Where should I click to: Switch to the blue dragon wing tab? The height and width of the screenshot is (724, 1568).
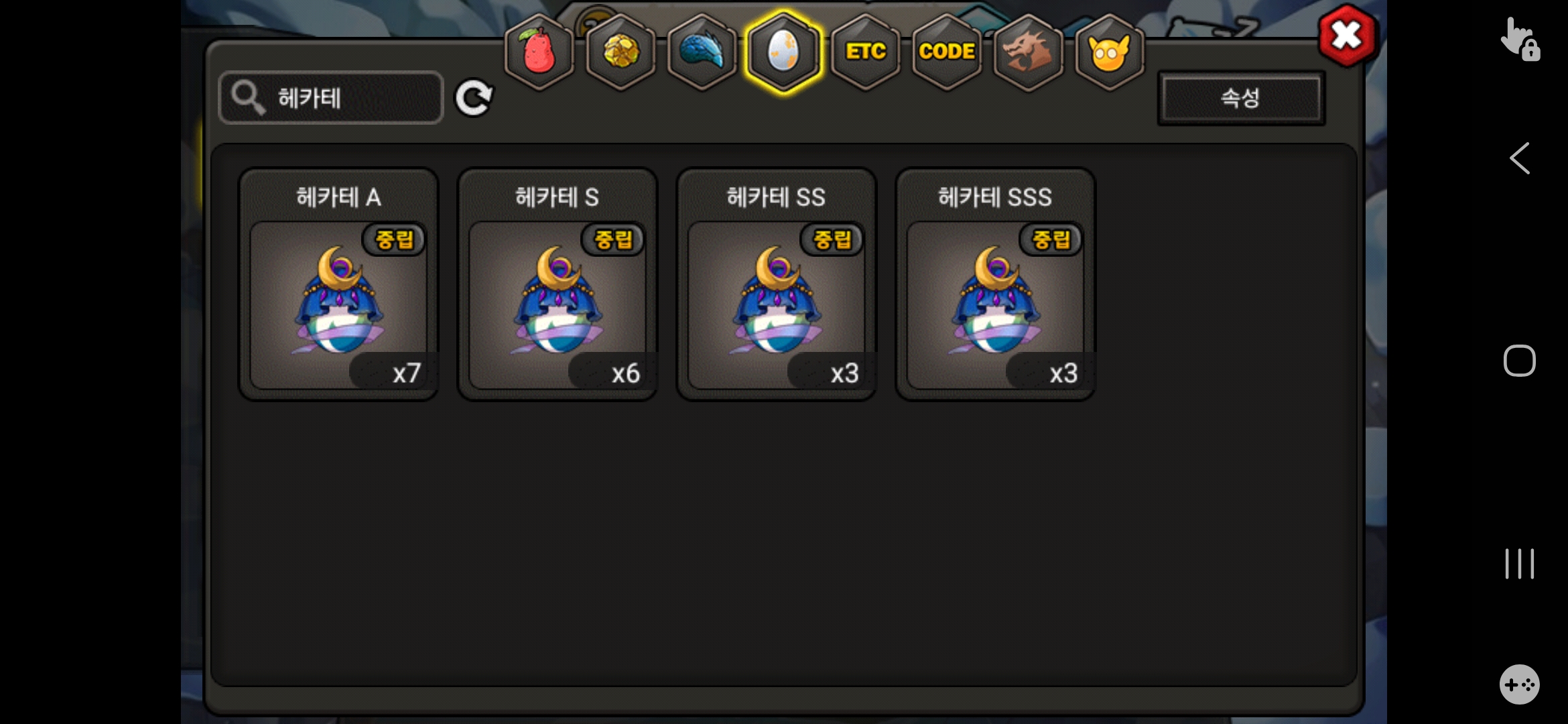coord(702,52)
